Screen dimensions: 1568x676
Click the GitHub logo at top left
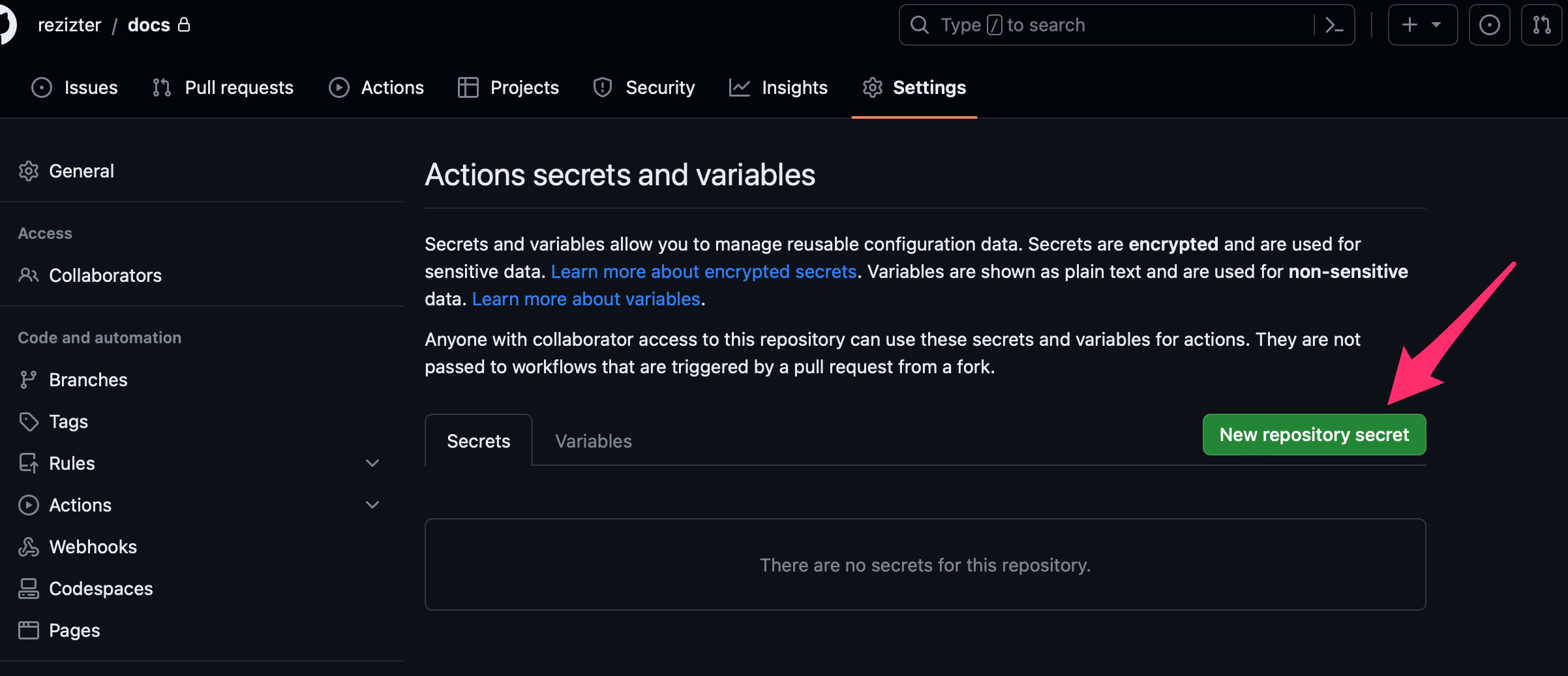pos(7,25)
